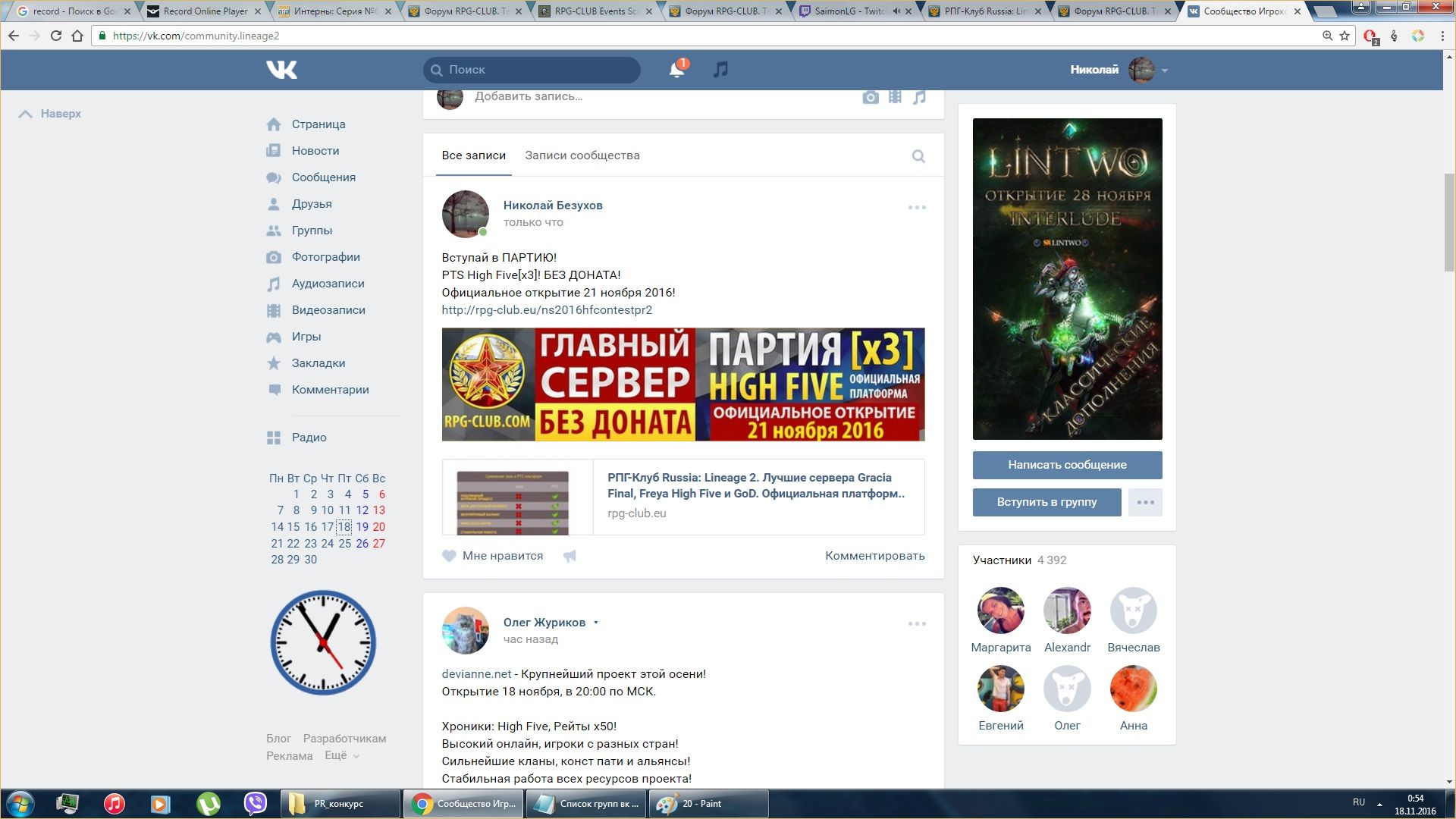Click the video film icon in post box

click(x=896, y=97)
